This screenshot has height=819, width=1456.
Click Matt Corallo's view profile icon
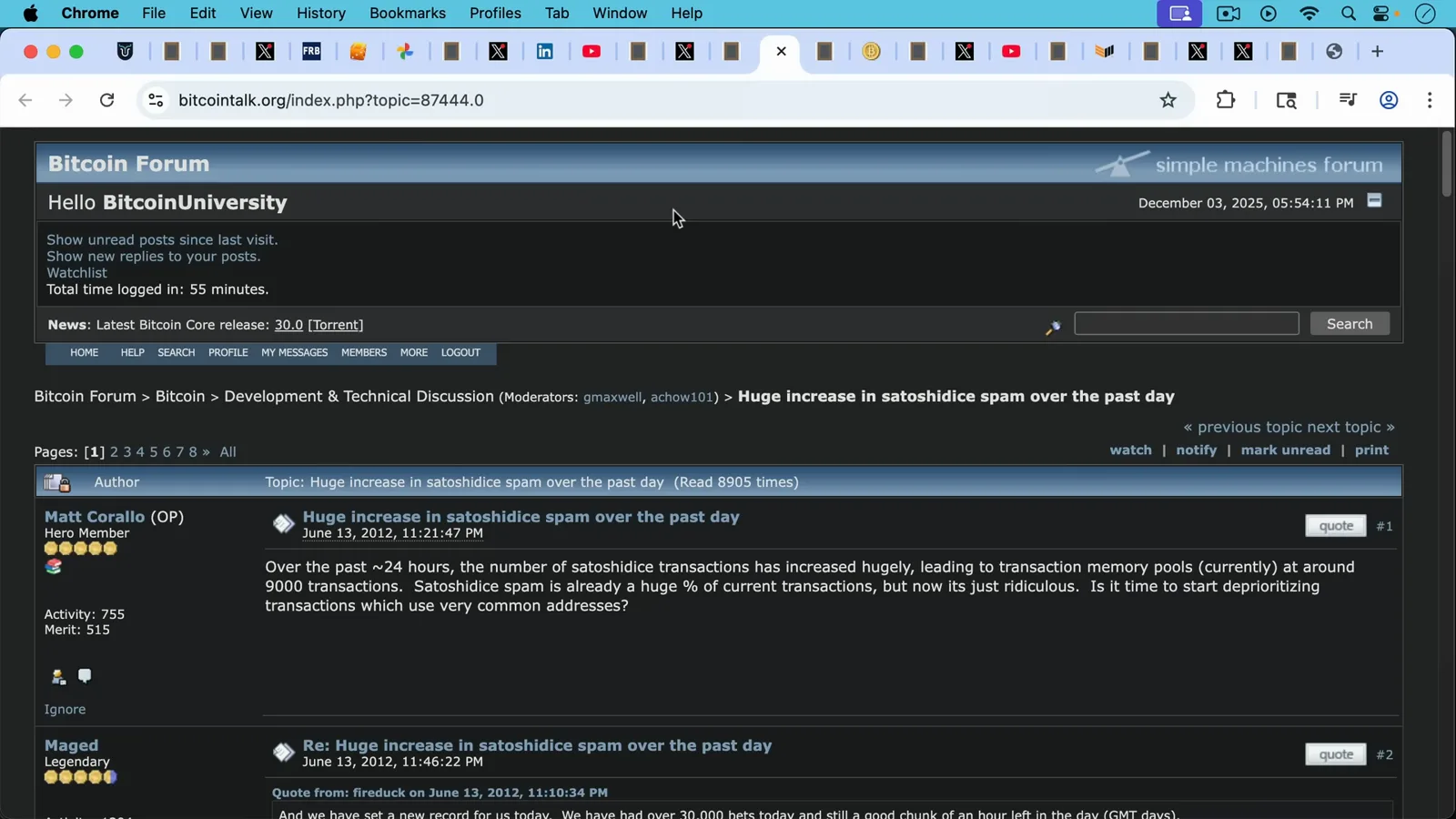coord(58,676)
